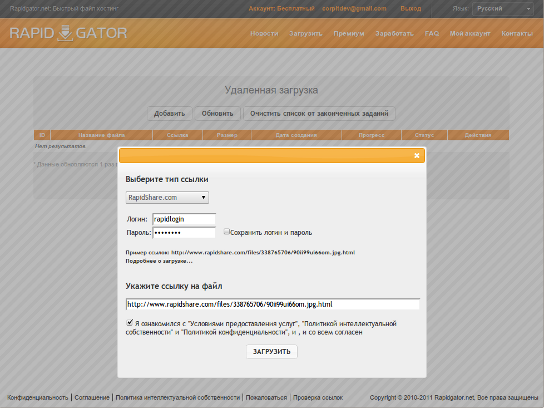544x408 pixels.
Task: Click the RapidGator logo
Action: coord(68,33)
